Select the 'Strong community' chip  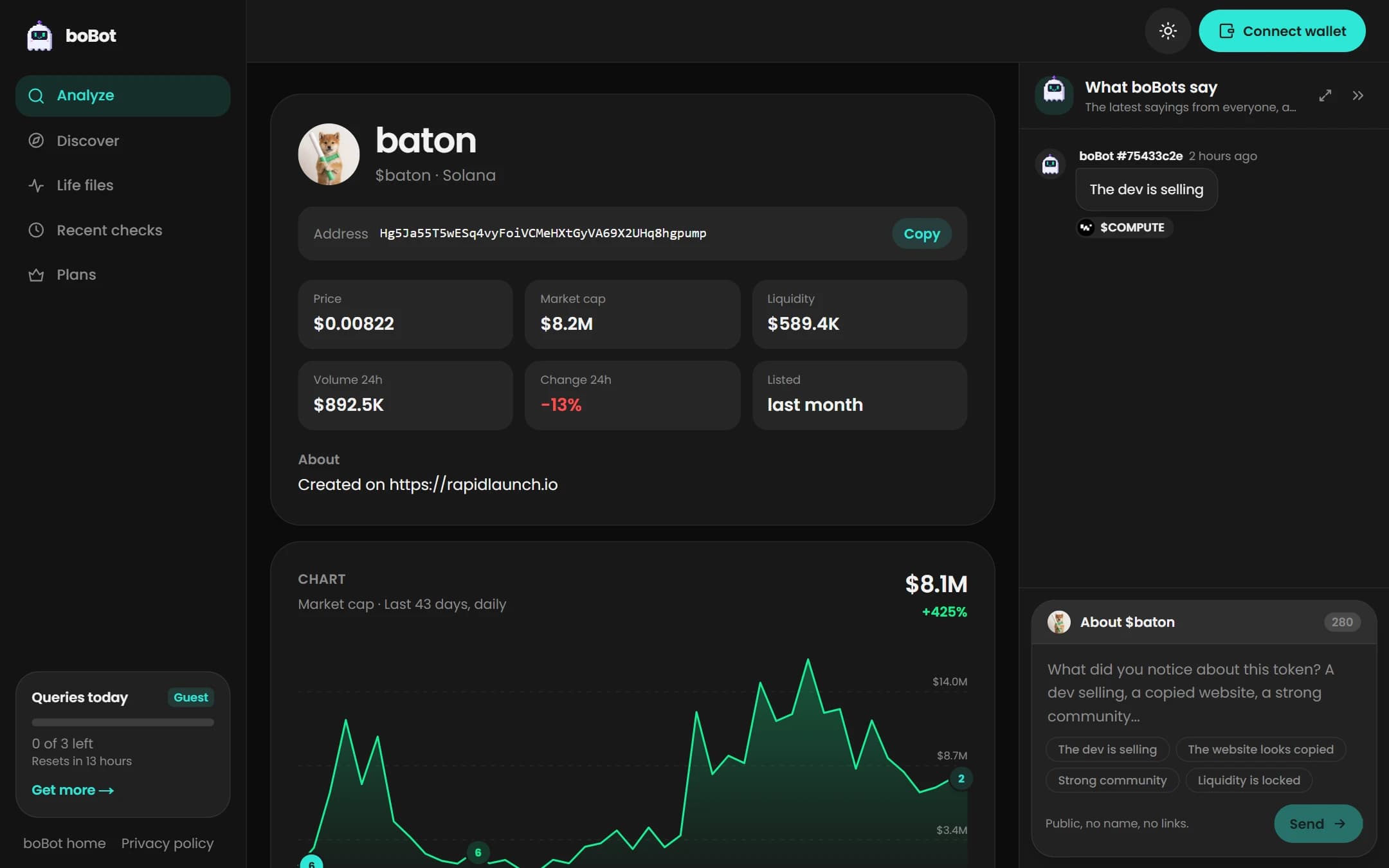pos(1112,780)
